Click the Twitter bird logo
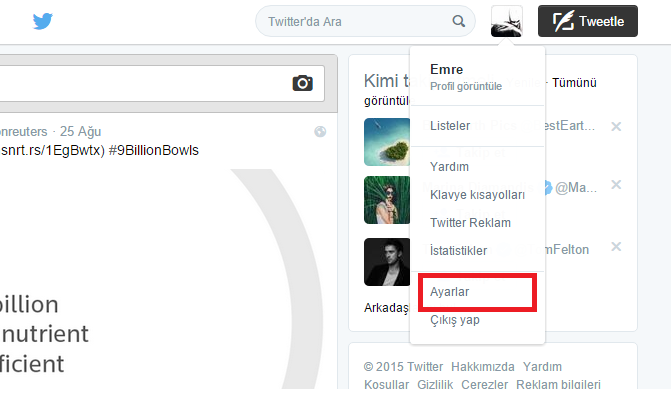The height and width of the screenshot is (393, 671). 43,21
